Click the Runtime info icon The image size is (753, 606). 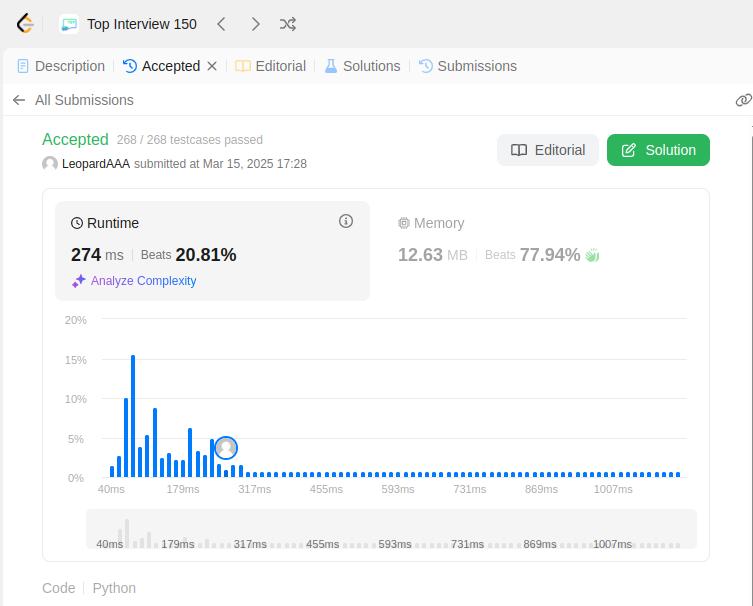346,221
